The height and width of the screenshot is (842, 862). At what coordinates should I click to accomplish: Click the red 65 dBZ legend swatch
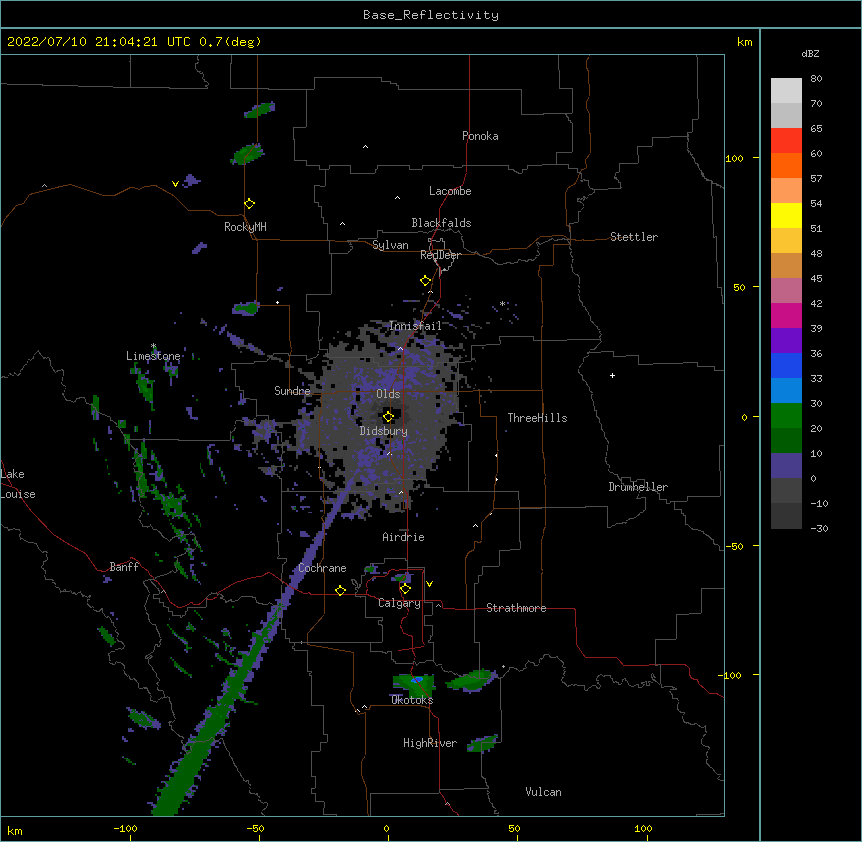[x=786, y=141]
